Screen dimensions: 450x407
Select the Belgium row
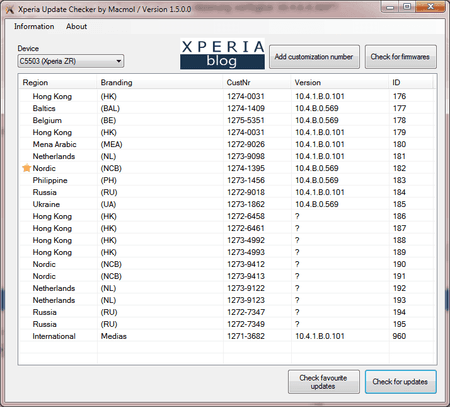227,120
